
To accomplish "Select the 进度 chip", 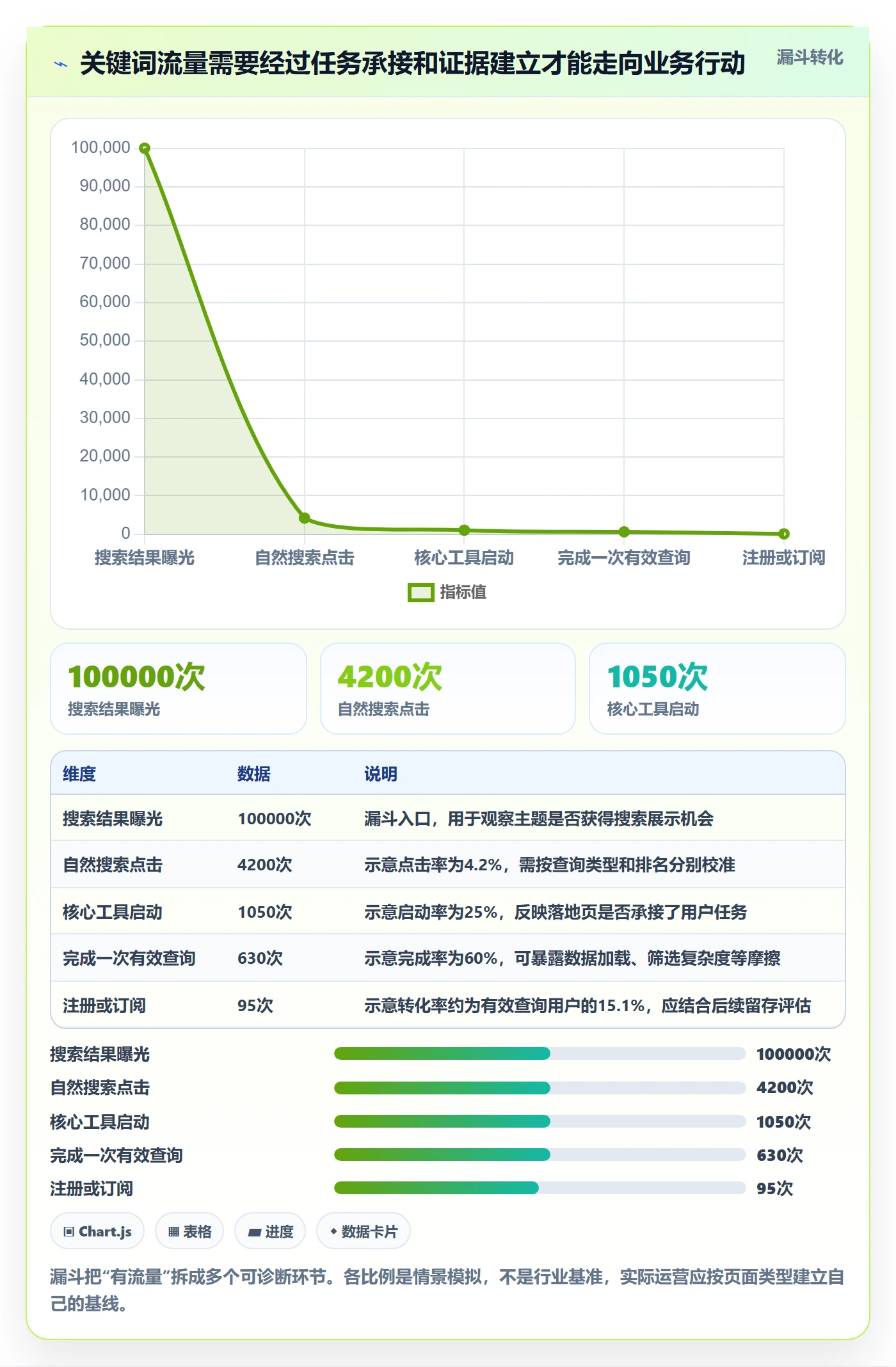I will pyautogui.click(x=270, y=1231).
